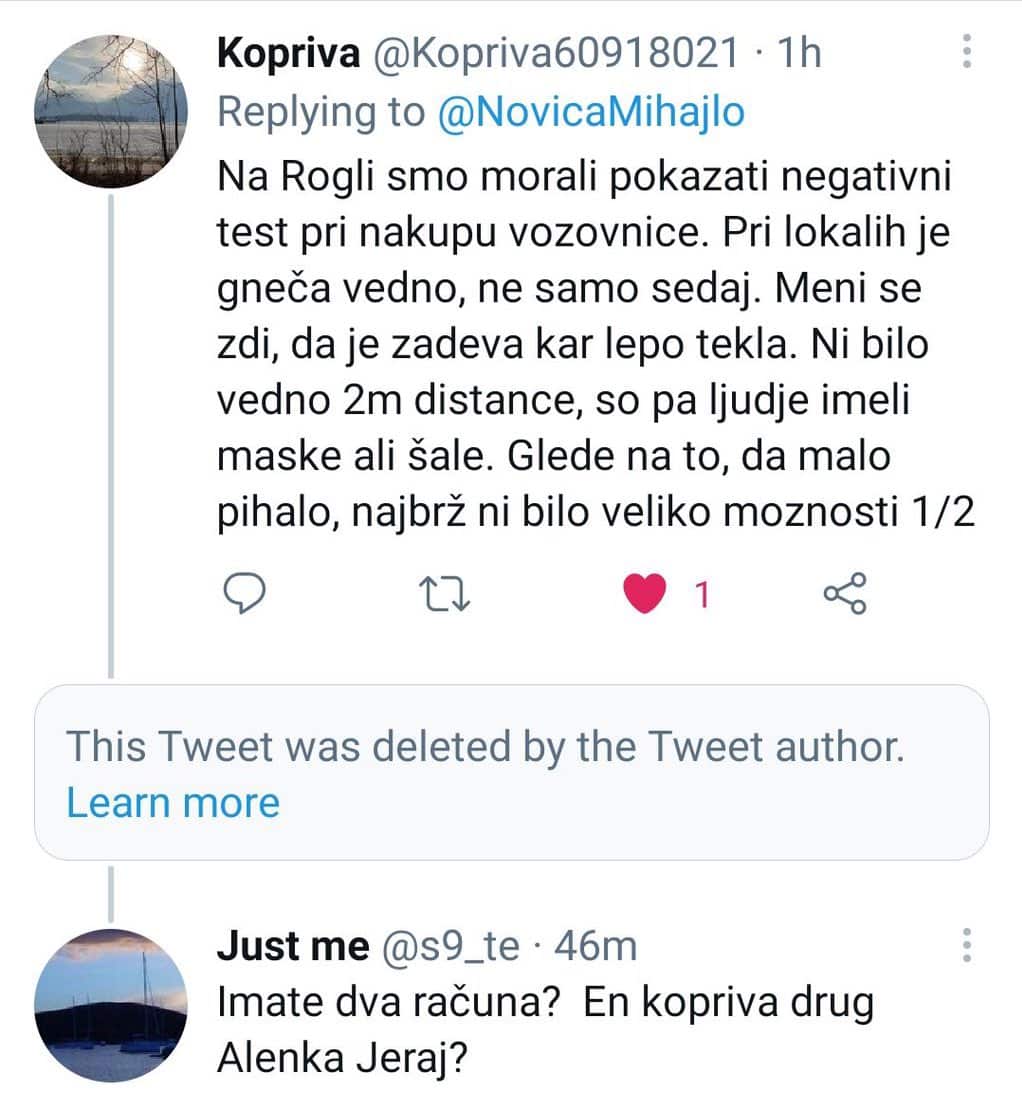1022x1098 pixels.
Task: Open Kopriva's profile picture
Action: click(109, 111)
